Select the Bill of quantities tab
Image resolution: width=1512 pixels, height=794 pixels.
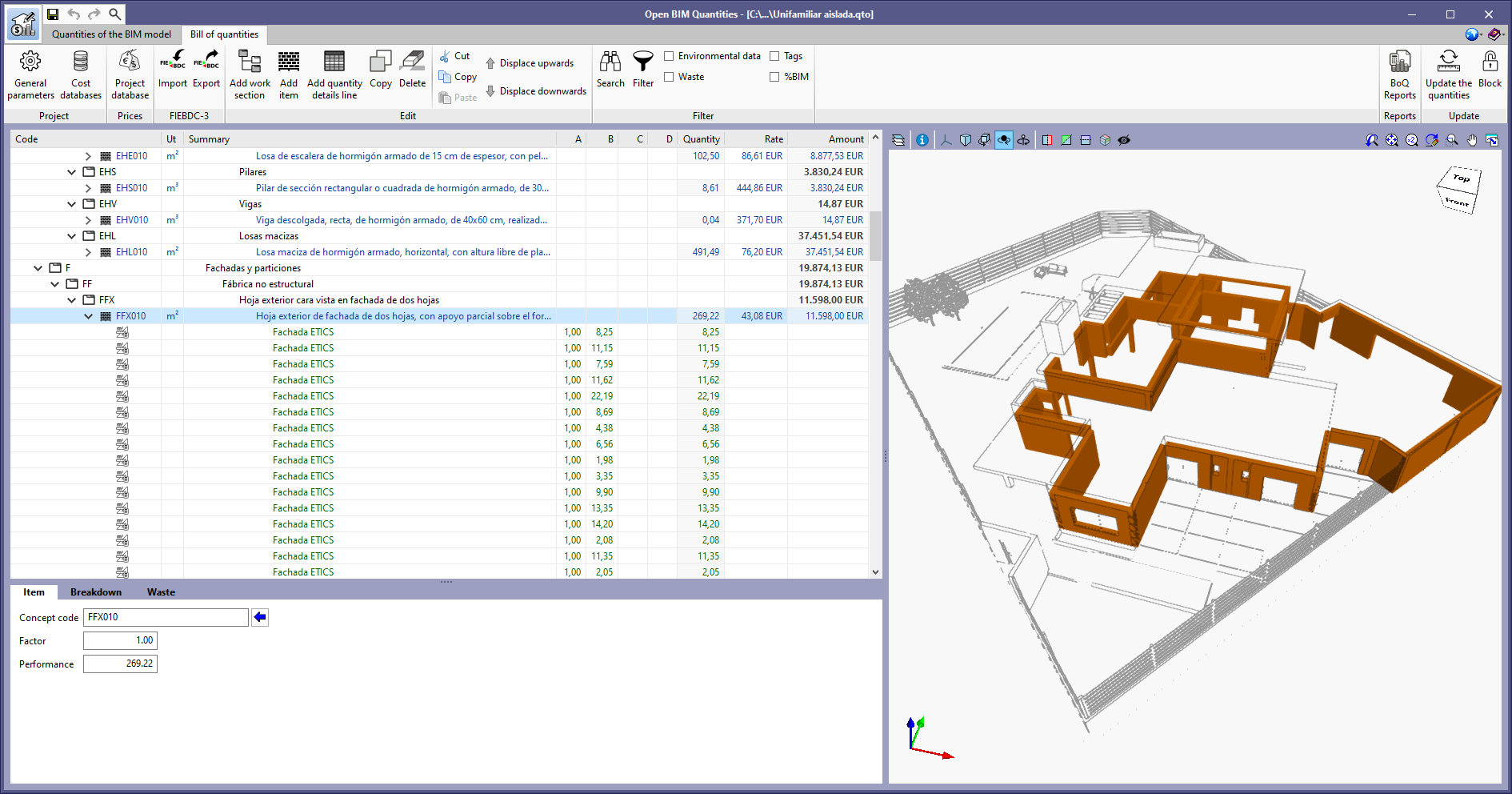224,34
